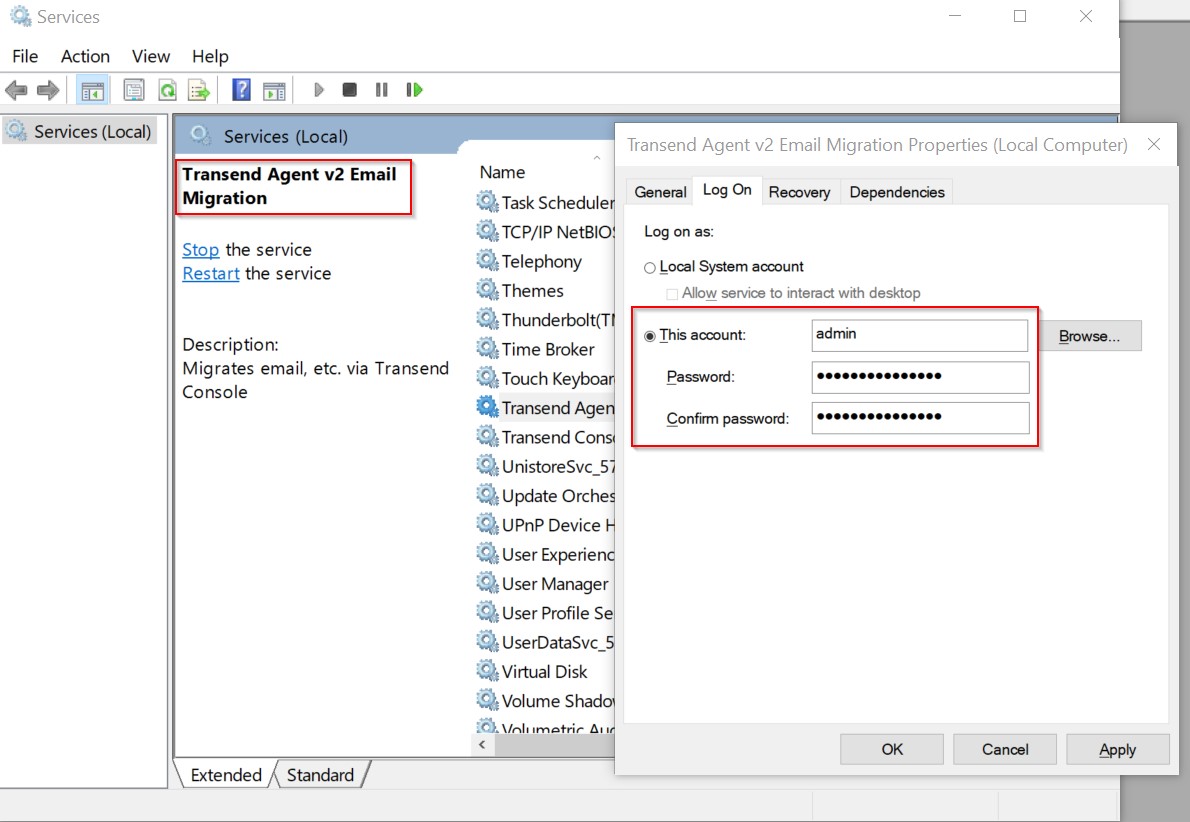
Task: Click gear icon beside Themes service
Action: [486, 290]
